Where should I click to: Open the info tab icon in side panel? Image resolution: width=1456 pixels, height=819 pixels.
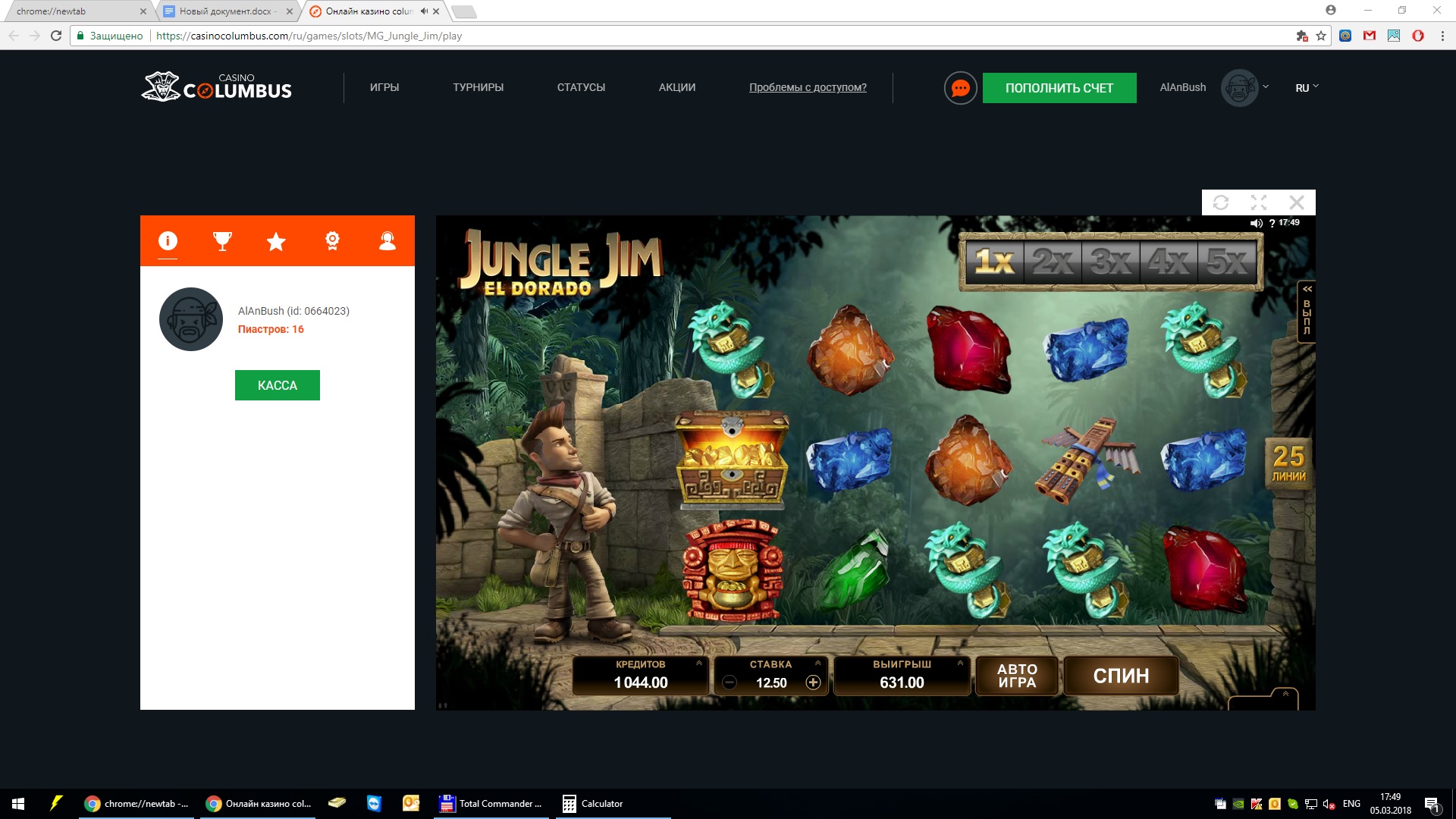point(168,241)
